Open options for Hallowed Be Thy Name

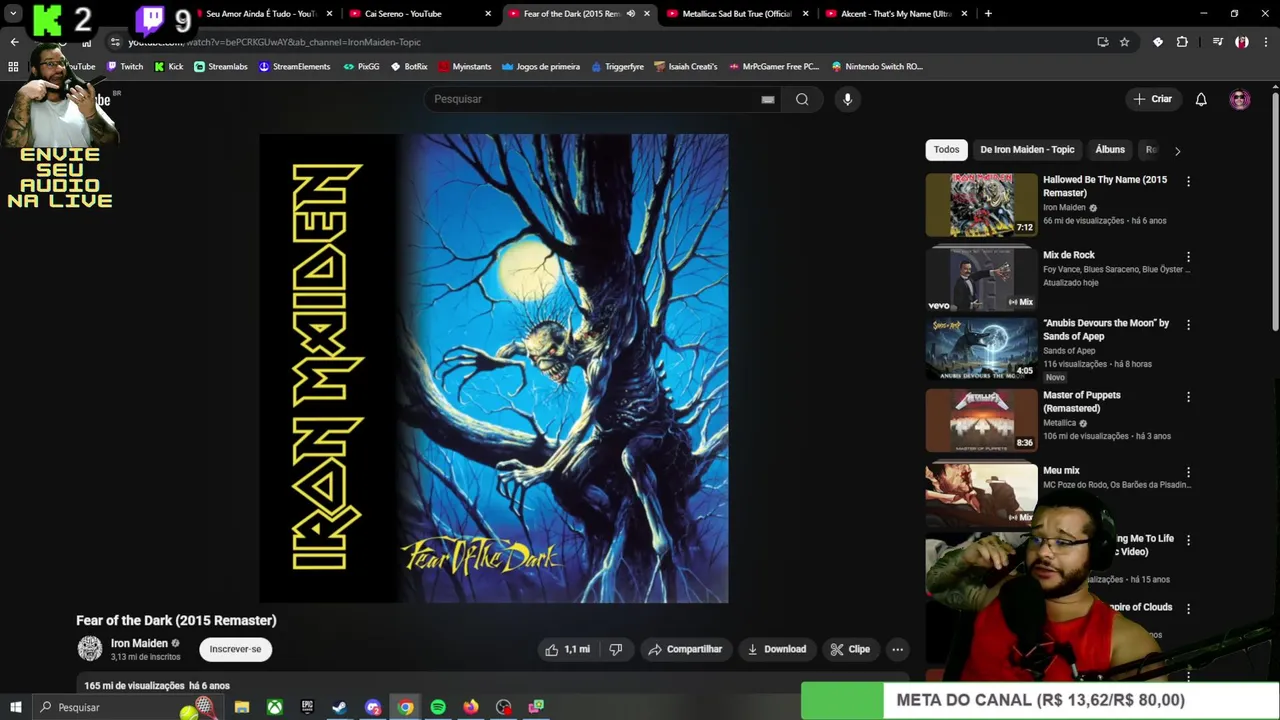click(1188, 181)
